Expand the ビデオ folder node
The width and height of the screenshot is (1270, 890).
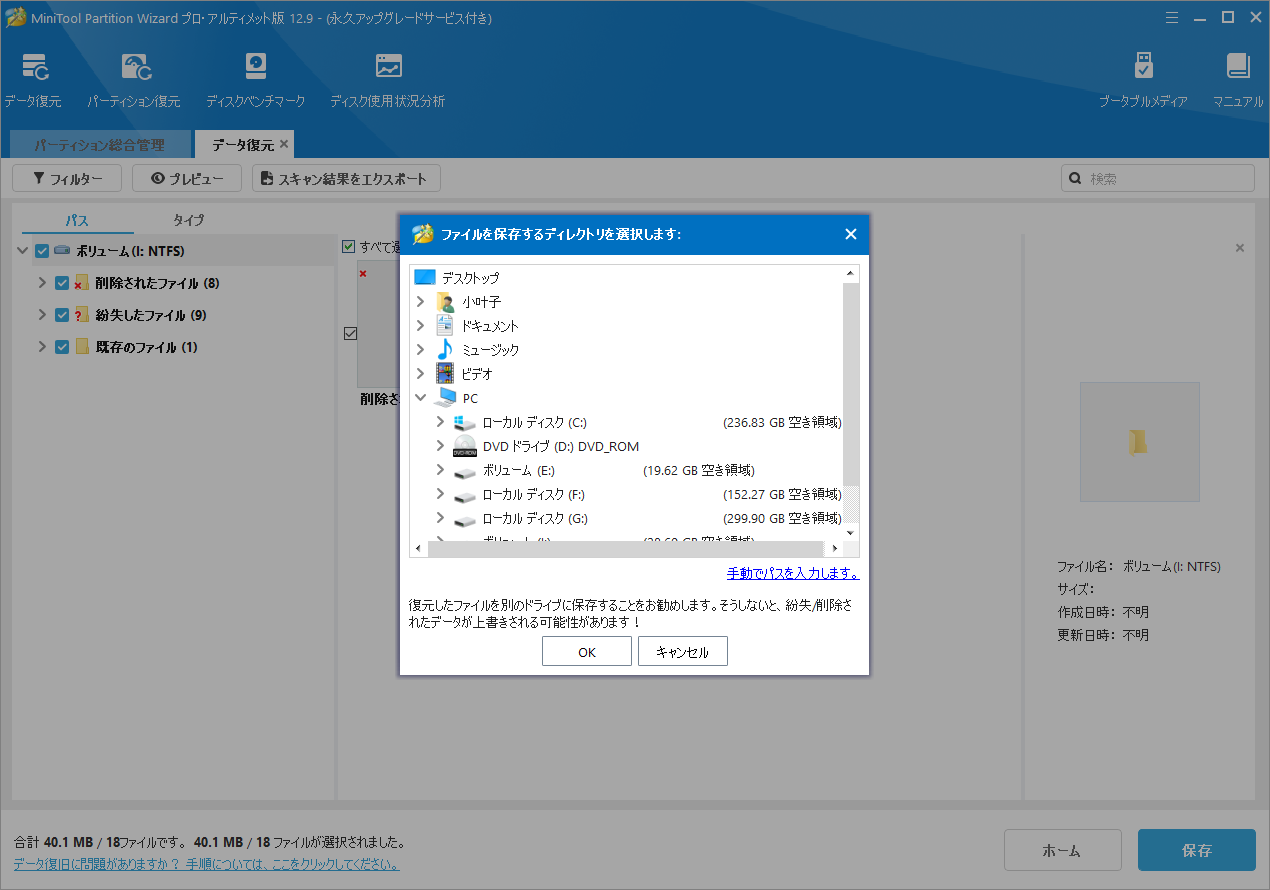pos(421,374)
